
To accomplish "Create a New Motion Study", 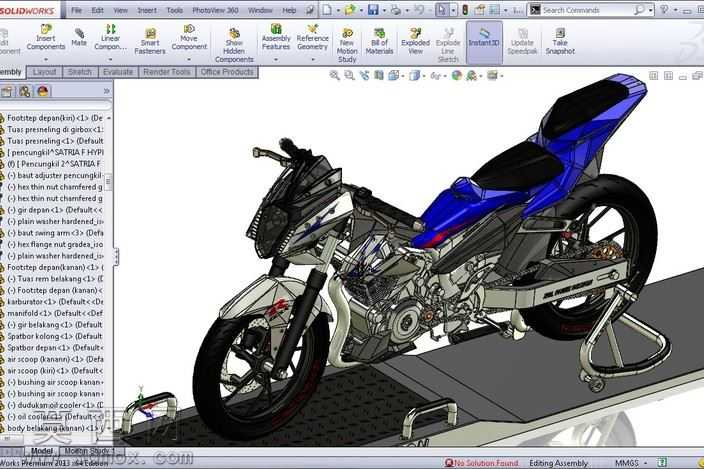I will point(347,45).
